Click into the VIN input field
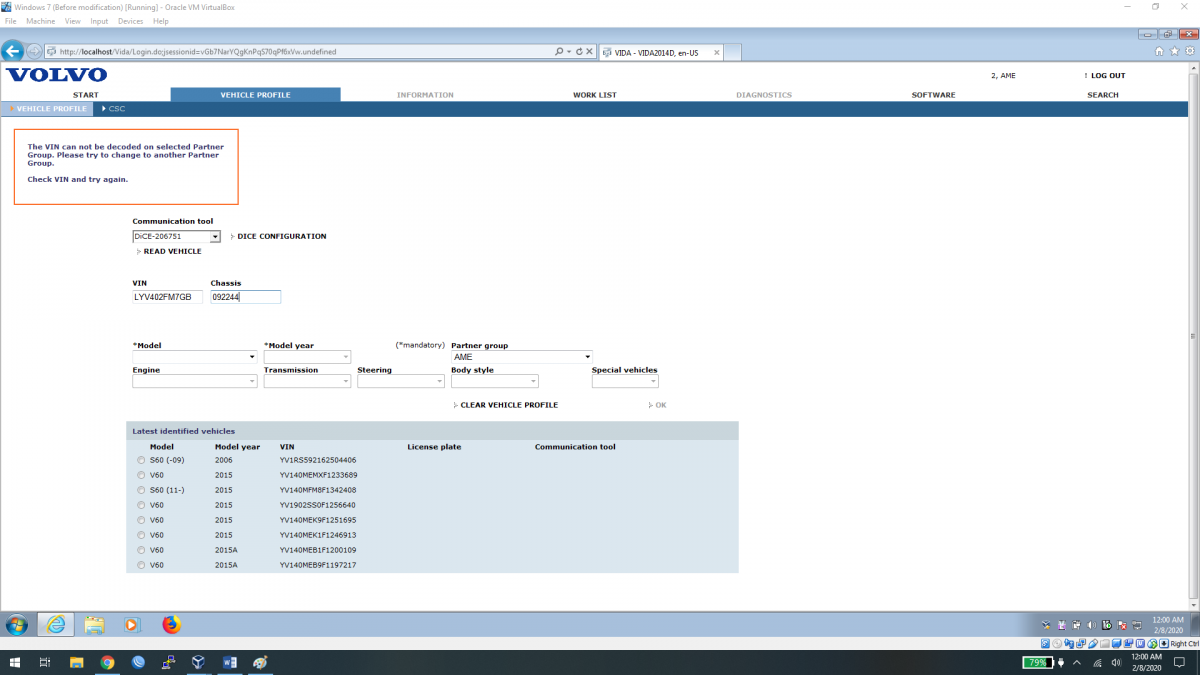The width and height of the screenshot is (1200, 675). tap(167, 297)
